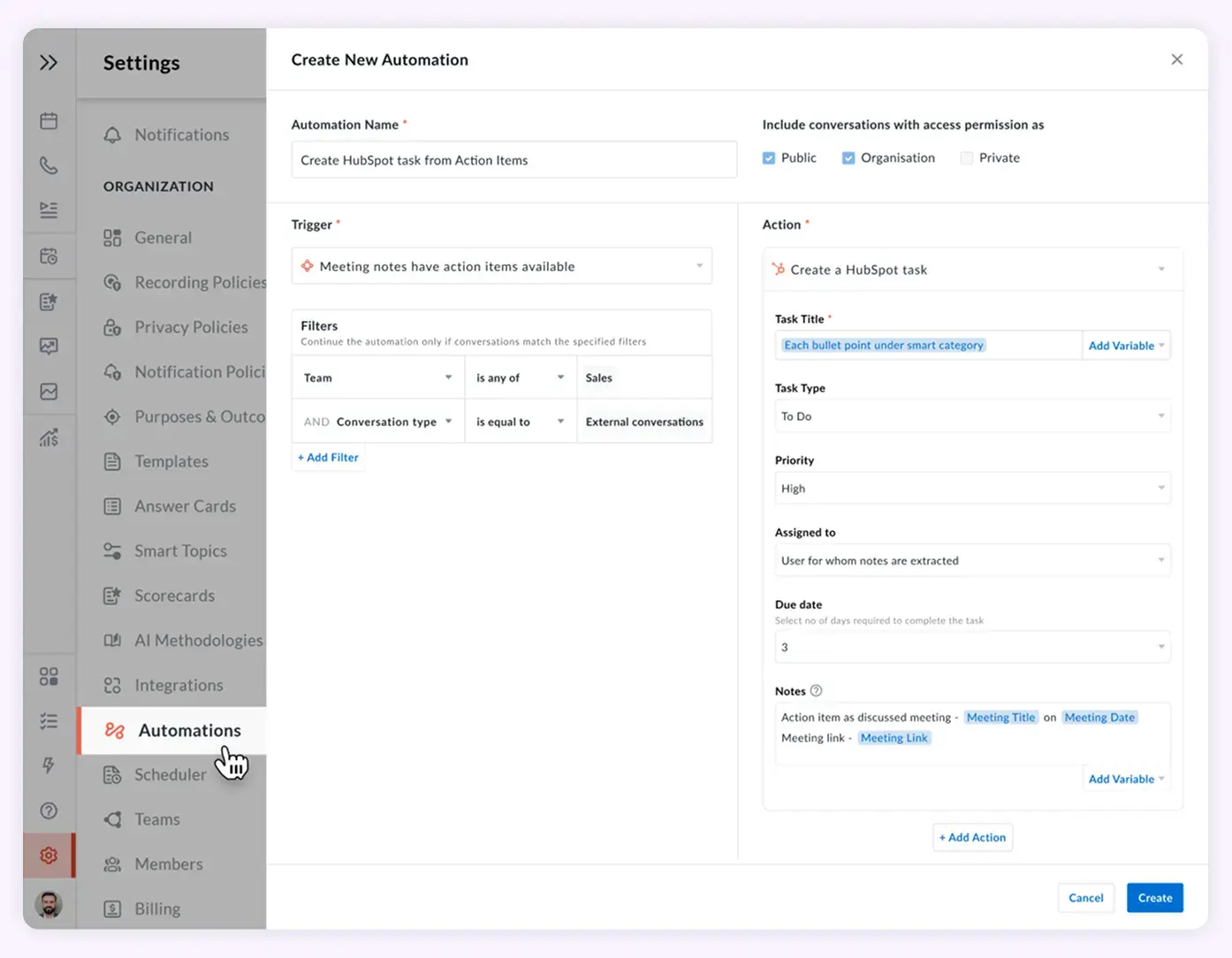Viewport: 1232px width, 958px height.
Task: Uncheck the Organisation permission checkbox
Action: [848, 158]
